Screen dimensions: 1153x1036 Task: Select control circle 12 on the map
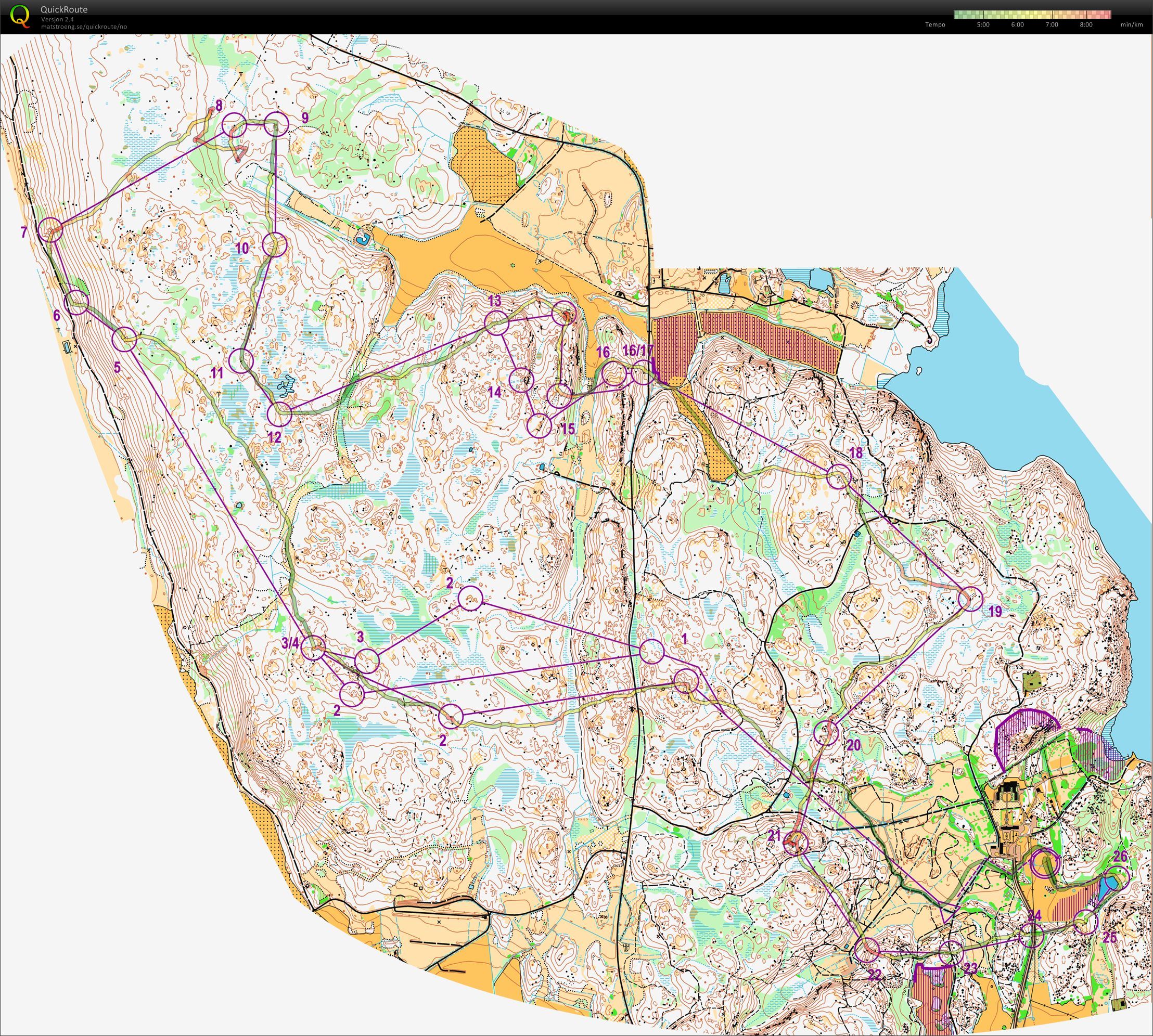click(x=279, y=415)
